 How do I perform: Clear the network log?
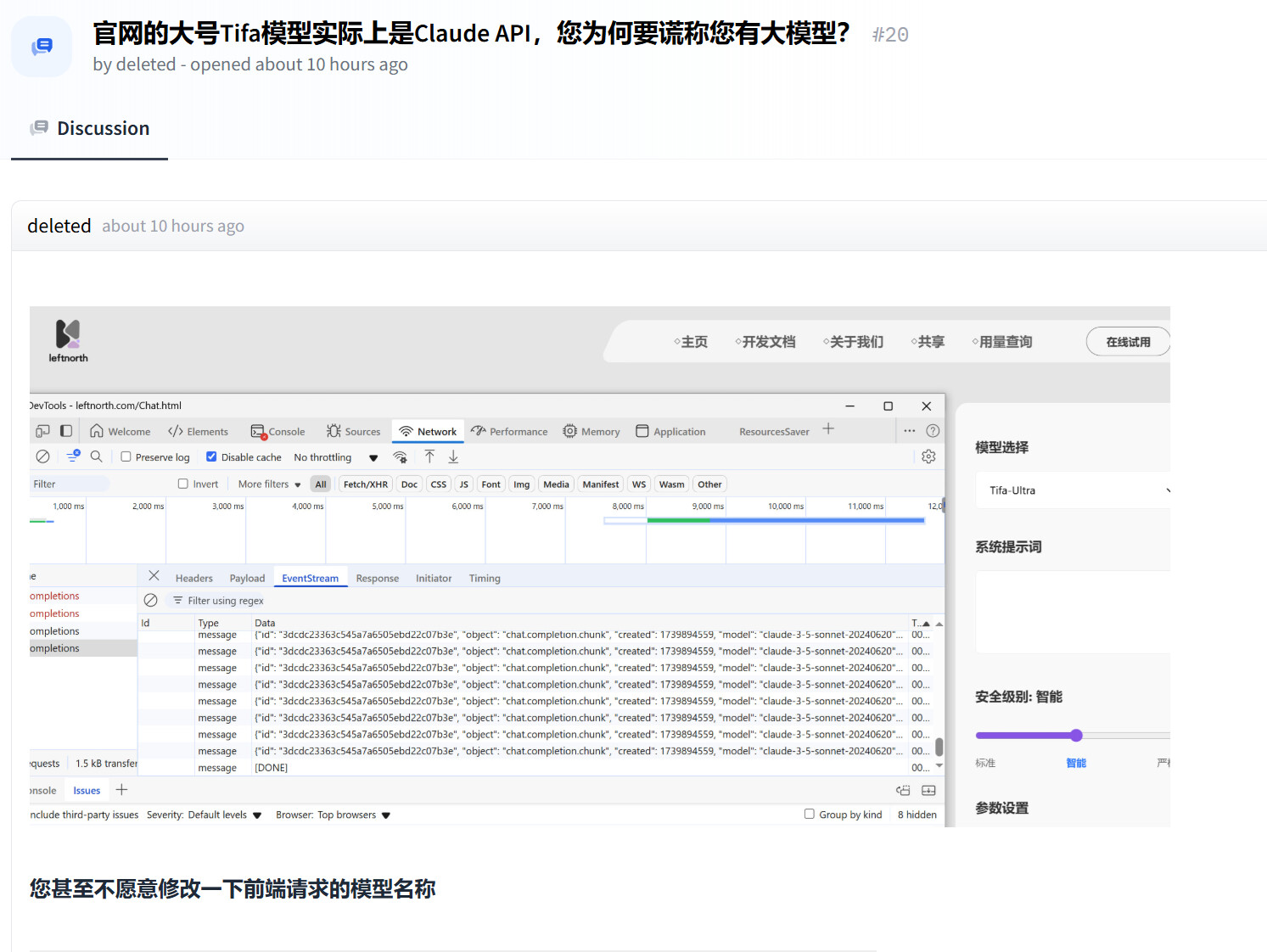tap(42, 456)
